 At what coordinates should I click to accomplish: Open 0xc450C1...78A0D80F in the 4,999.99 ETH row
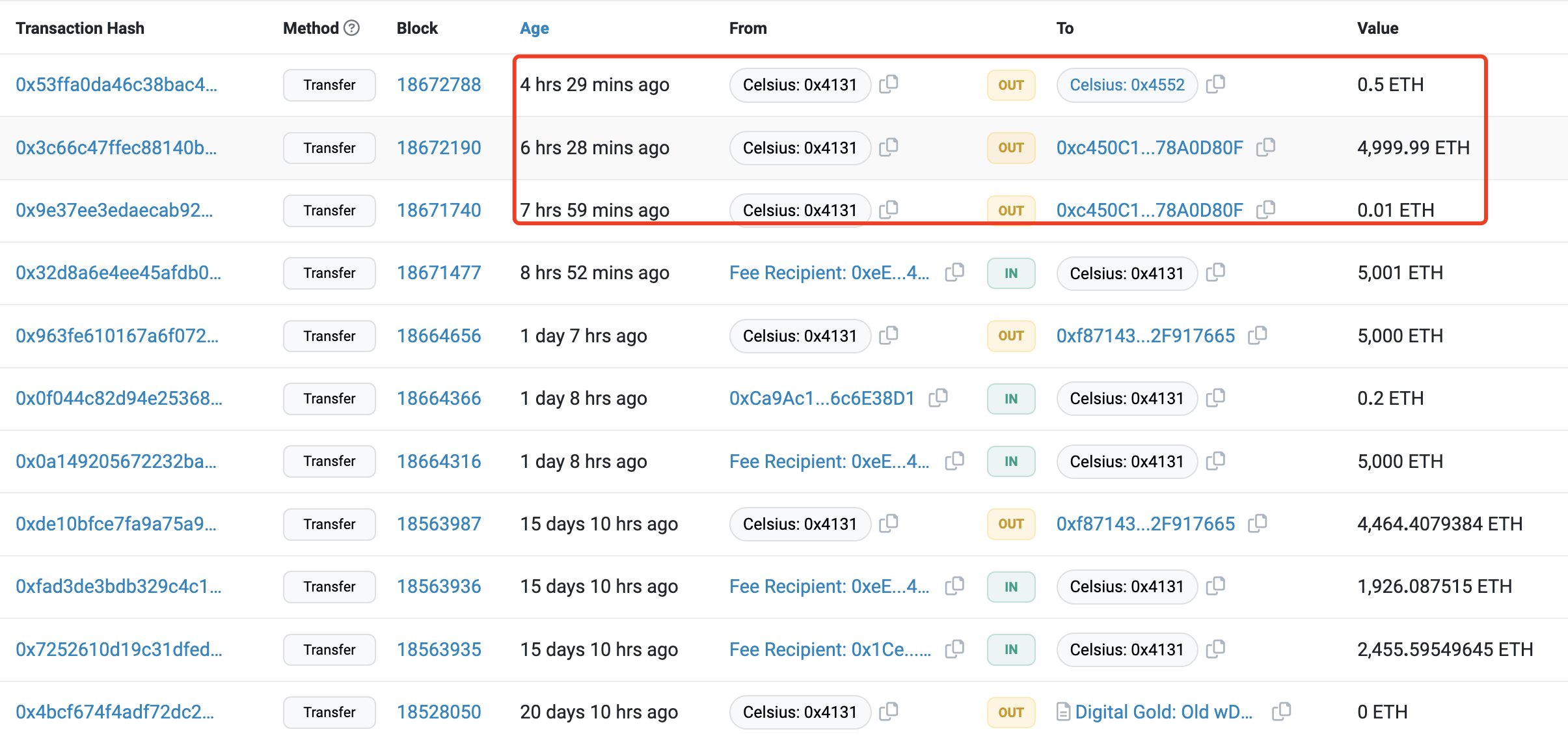tap(1150, 148)
